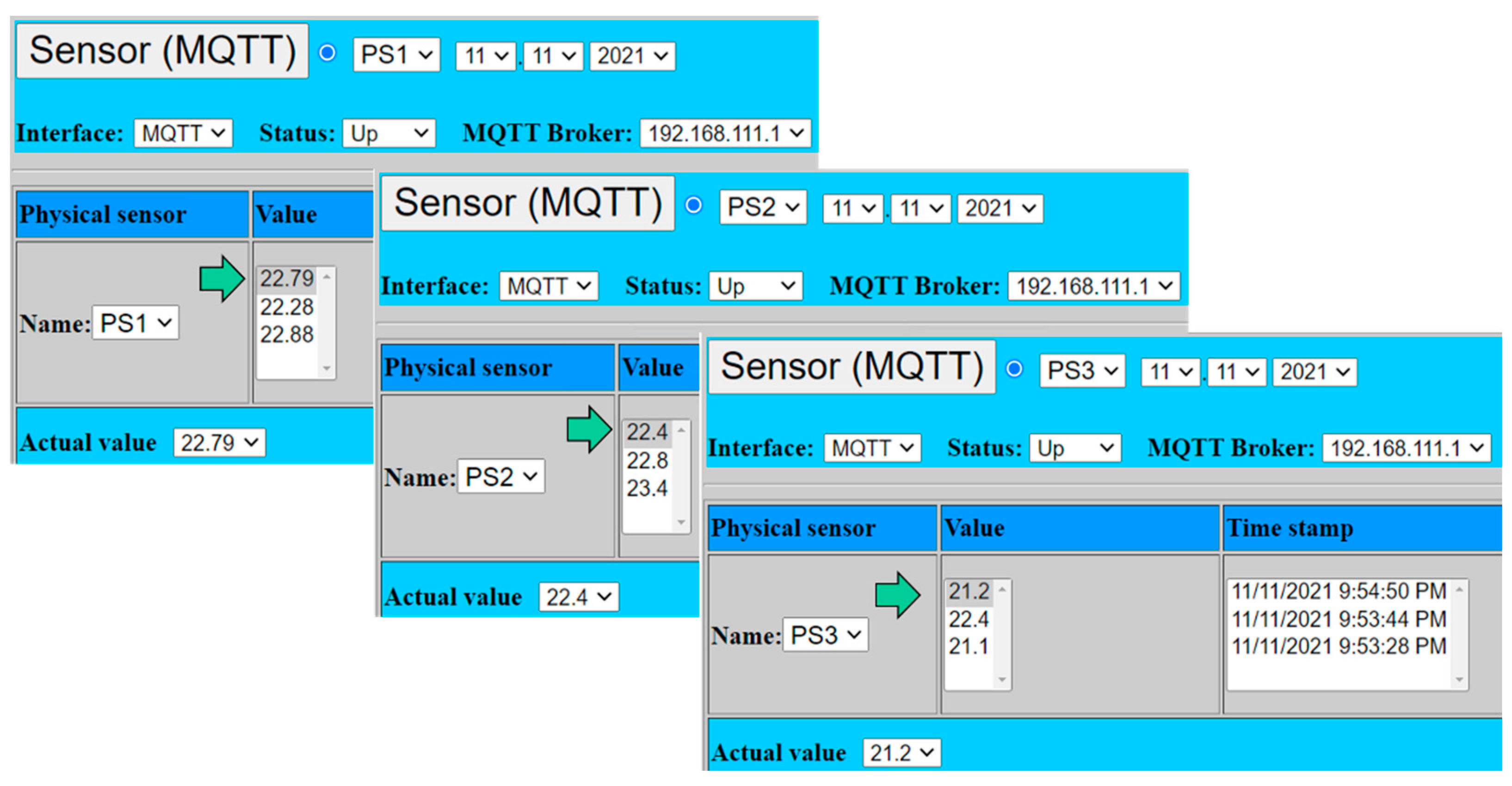The image size is (1512, 786).
Task: Expand the Status dropdown for PS2
Action: (x=755, y=286)
